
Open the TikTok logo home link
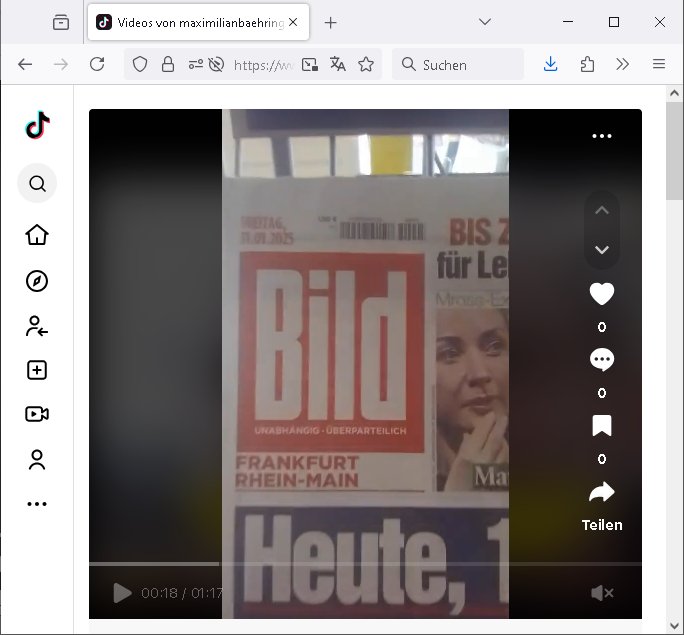(x=38, y=125)
